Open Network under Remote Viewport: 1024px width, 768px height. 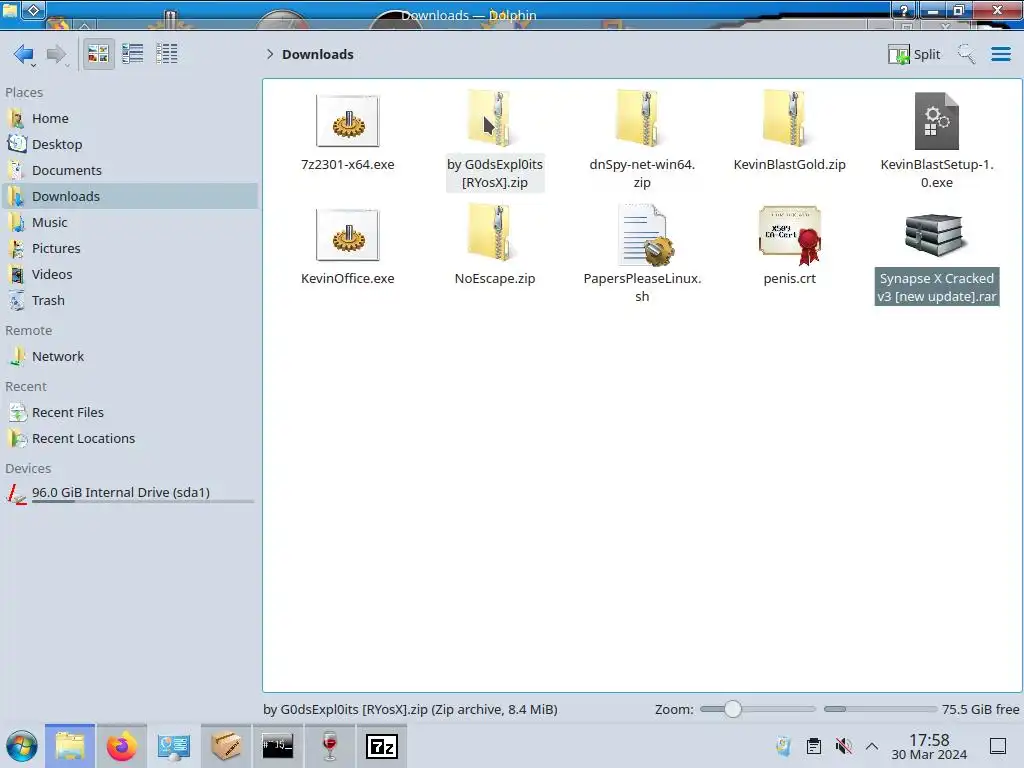point(130,357)
